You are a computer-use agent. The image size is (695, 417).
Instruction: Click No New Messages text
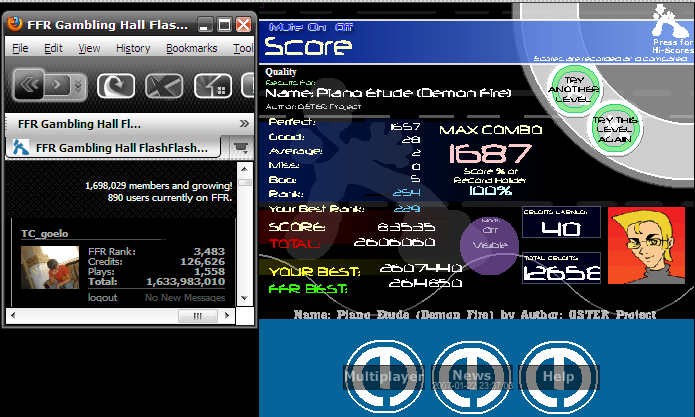click(x=185, y=297)
